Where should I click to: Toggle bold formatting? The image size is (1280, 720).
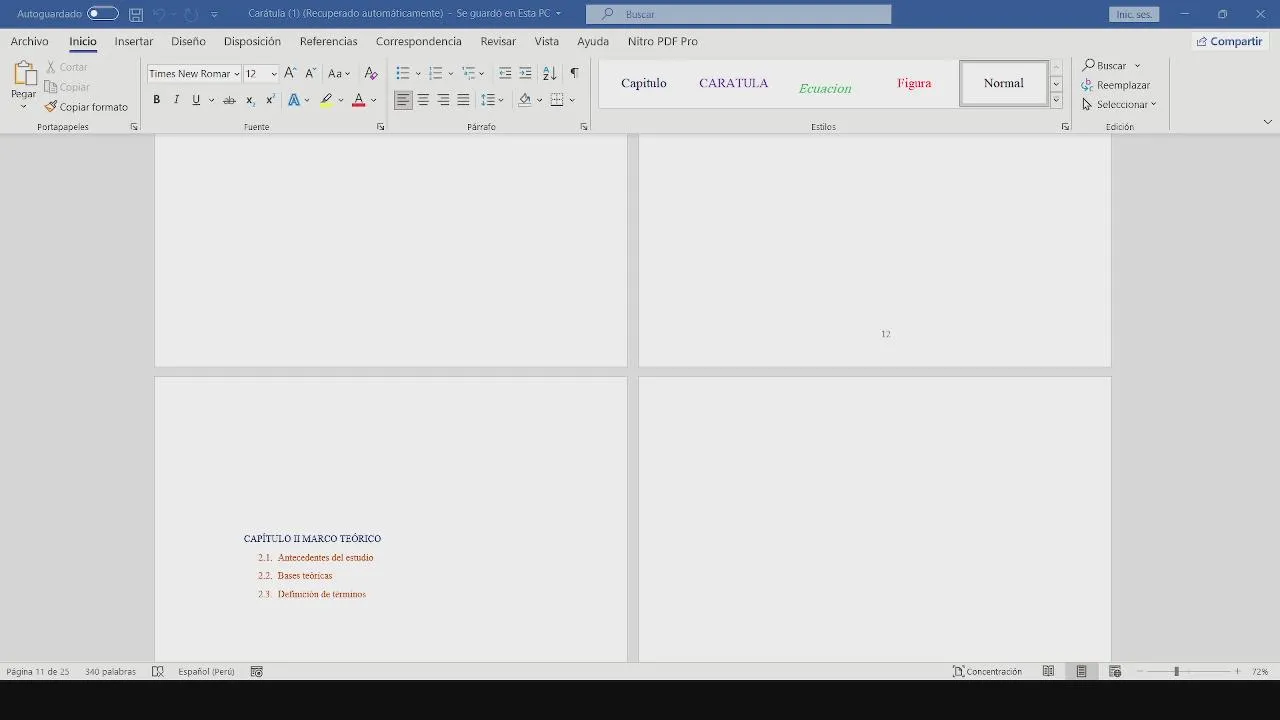click(156, 100)
